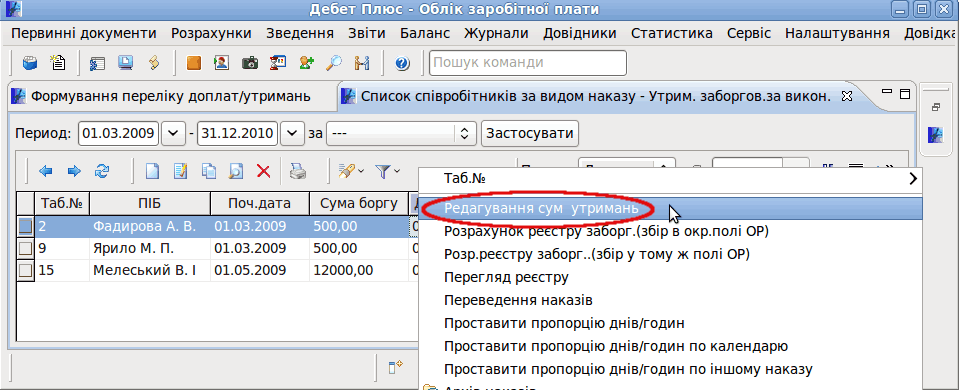959x390 pixels.
Task: Click the printer icon in list toolbar
Action: point(298,172)
